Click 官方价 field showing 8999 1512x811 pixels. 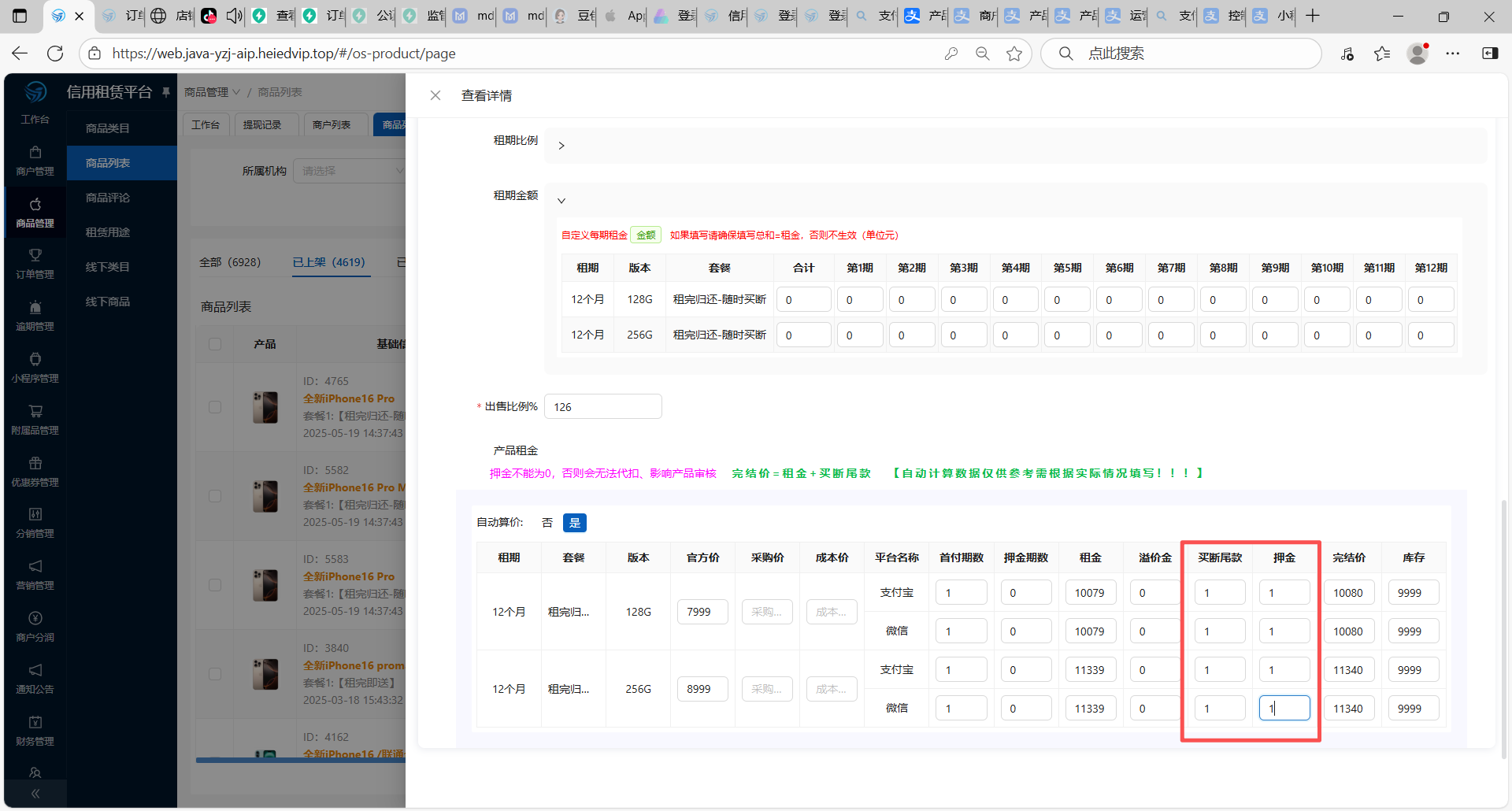coord(702,689)
